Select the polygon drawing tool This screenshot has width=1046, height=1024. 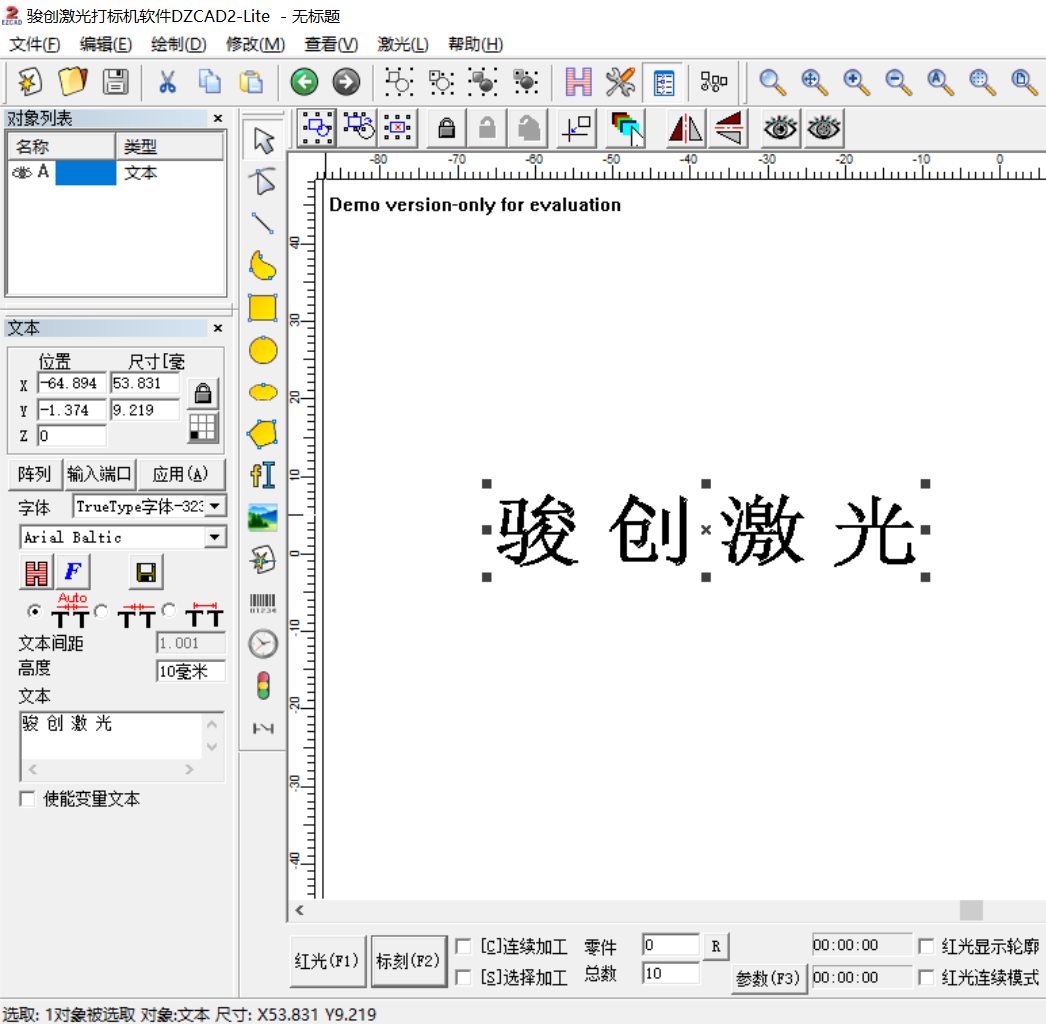[263, 434]
